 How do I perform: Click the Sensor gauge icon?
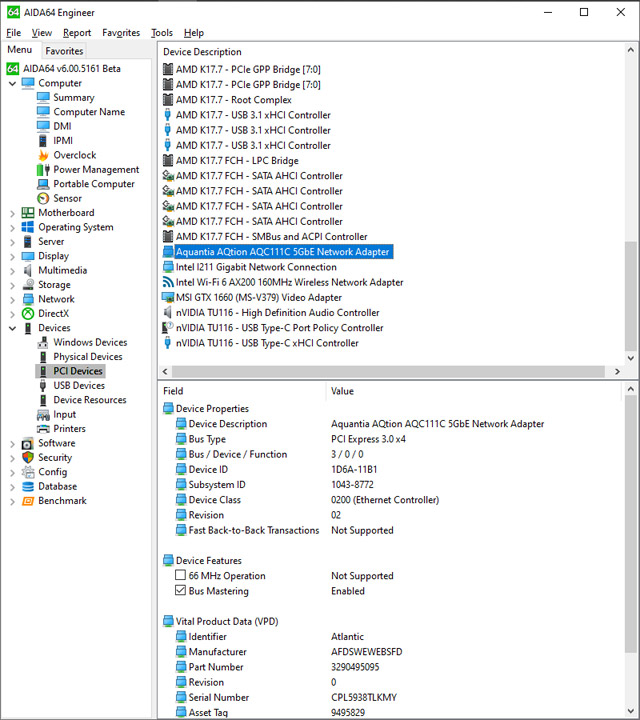coord(43,198)
